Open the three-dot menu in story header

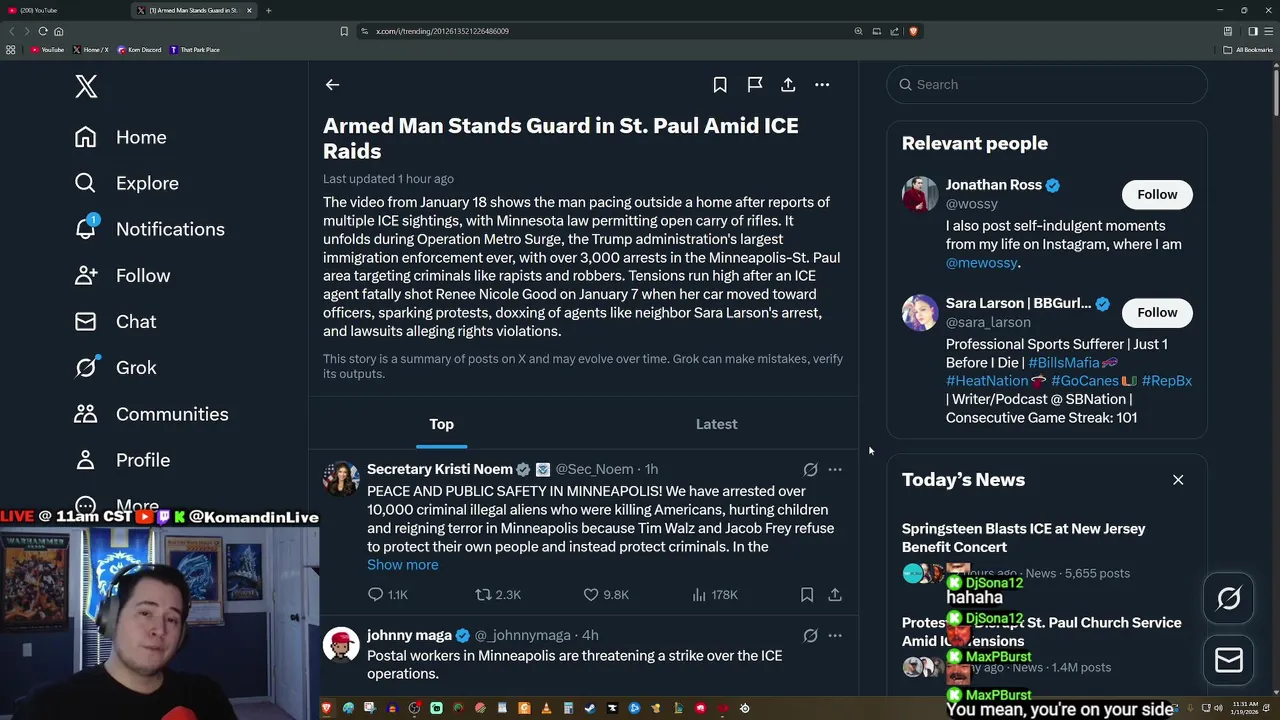point(822,85)
